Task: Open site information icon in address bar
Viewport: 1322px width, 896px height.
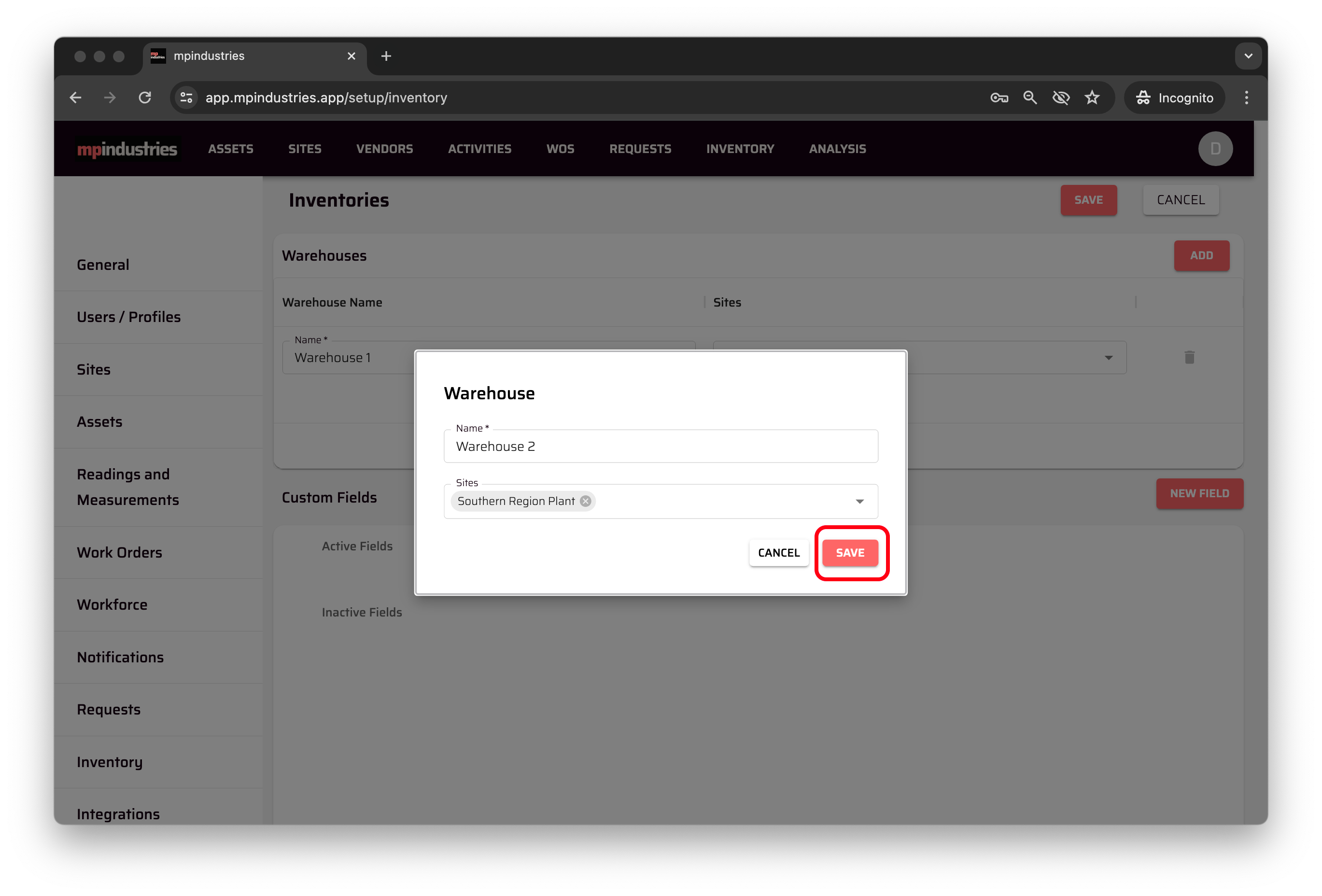Action: pos(186,98)
